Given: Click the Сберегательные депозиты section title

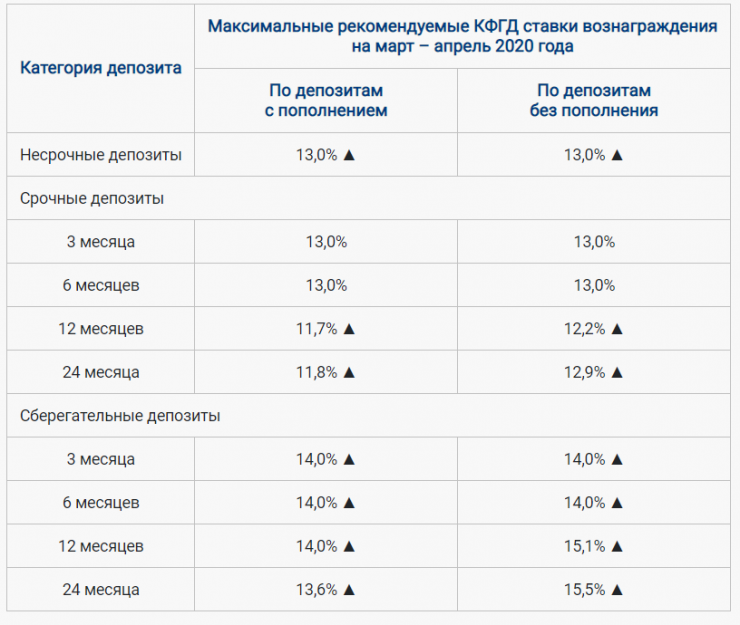Looking at the screenshot, I should (120, 416).
